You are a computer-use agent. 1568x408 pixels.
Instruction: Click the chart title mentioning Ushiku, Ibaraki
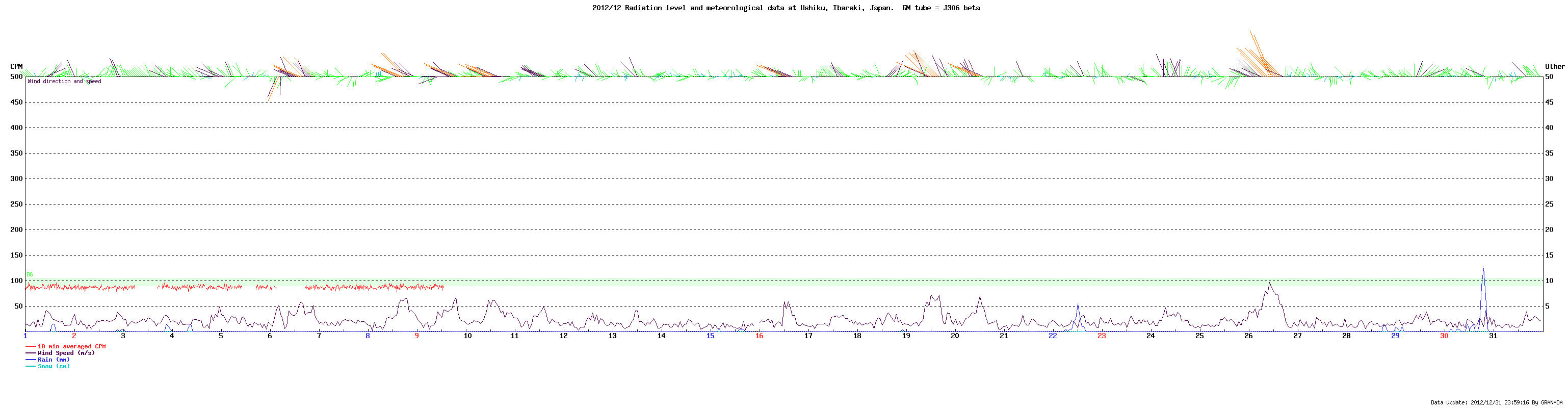pyautogui.click(x=786, y=8)
